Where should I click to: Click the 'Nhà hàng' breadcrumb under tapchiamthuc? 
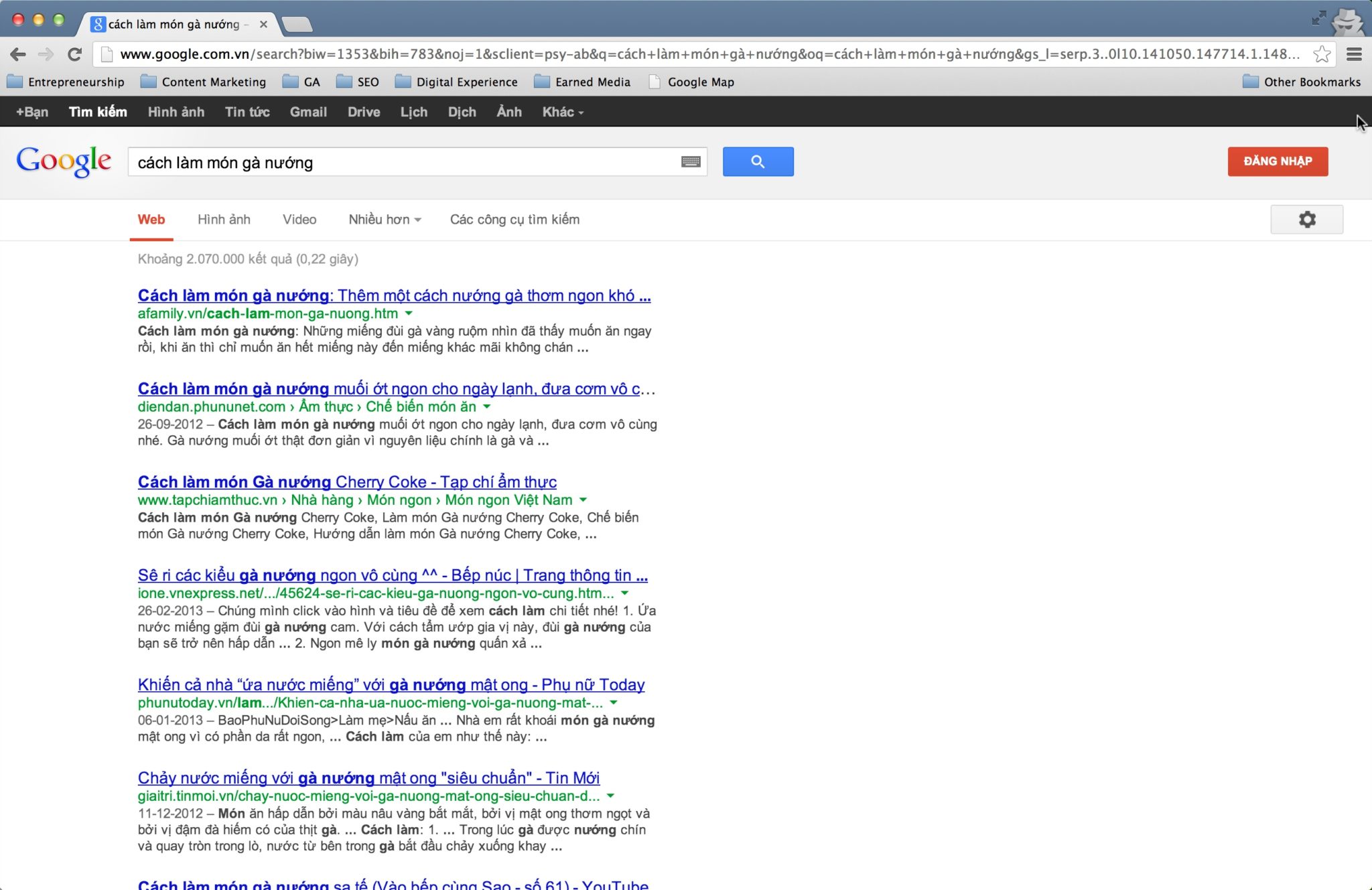point(322,500)
